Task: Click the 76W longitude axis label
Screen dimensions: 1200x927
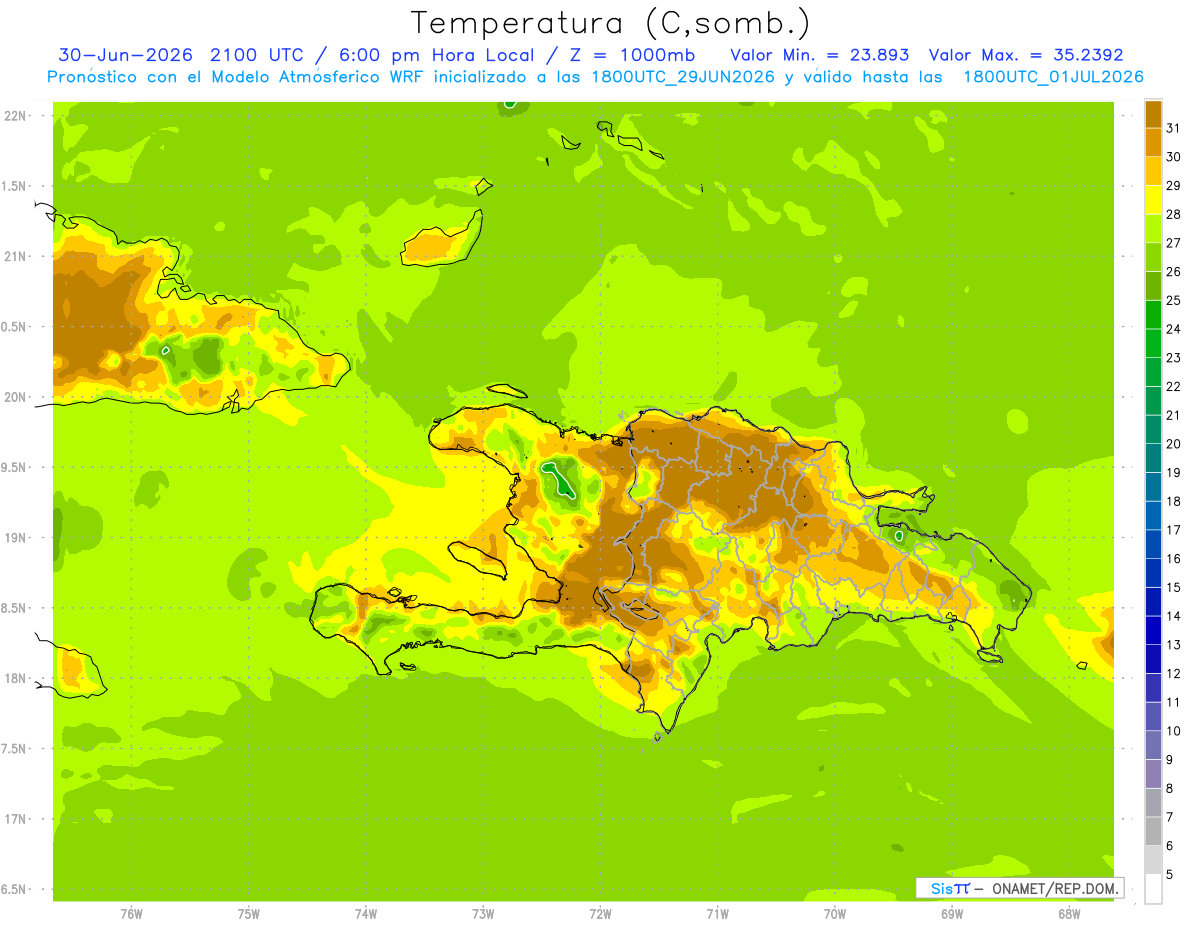Action: pyautogui.click(x=131, y=914)
